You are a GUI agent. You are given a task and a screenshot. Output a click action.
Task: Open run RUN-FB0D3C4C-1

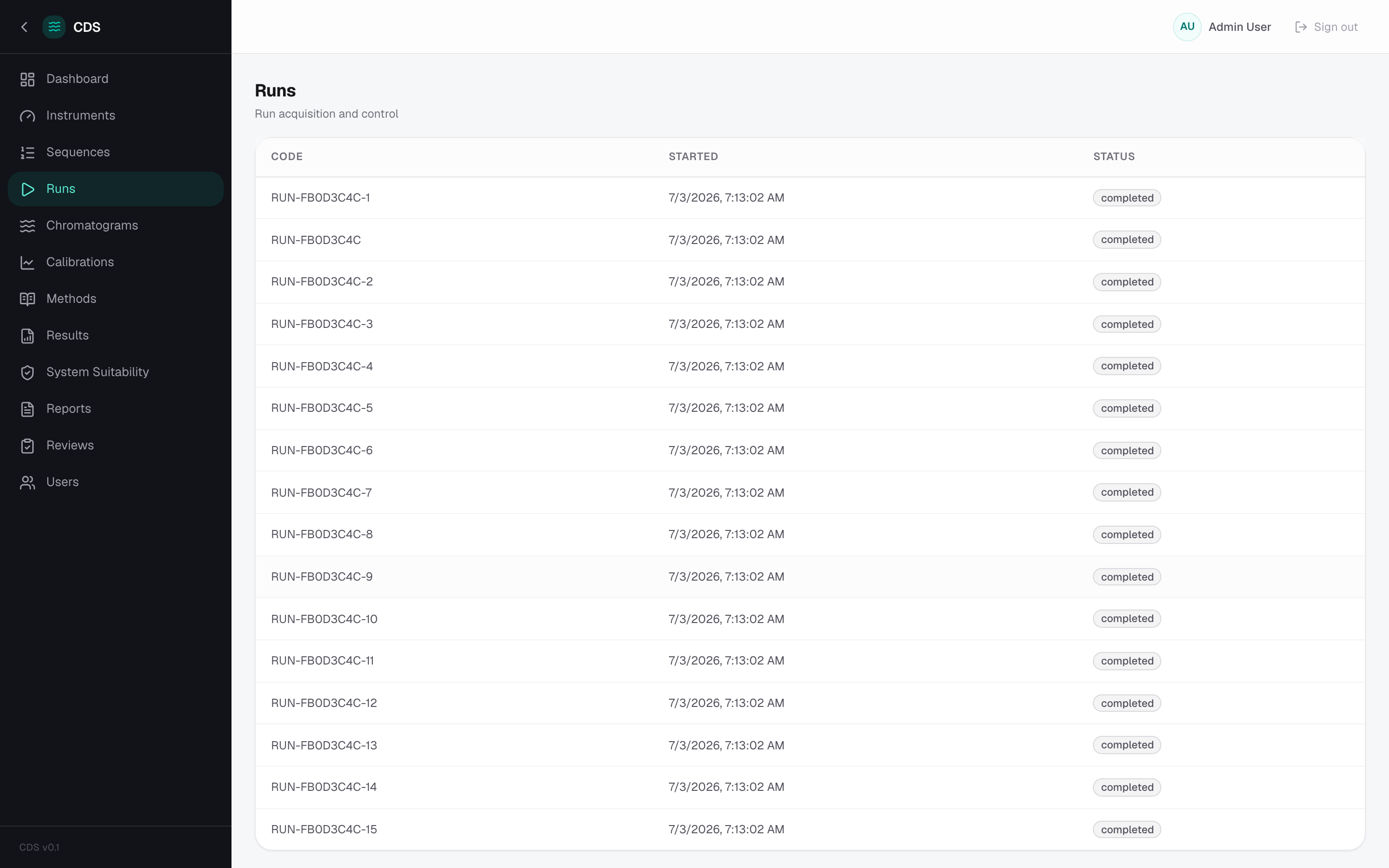click(320, 198)
